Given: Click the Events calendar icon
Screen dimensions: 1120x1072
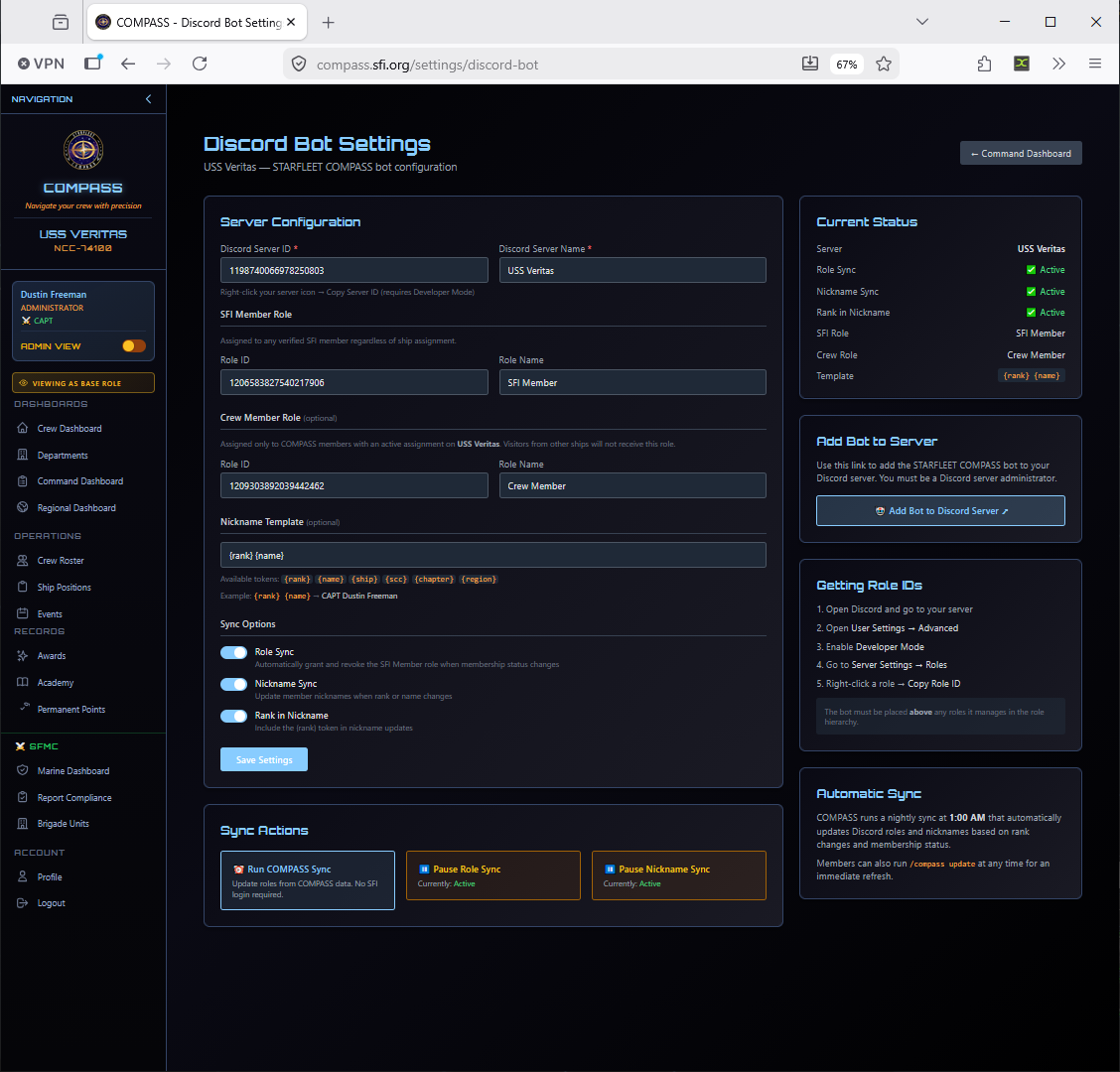Looking at the screenshot, I should coord(23,613).
